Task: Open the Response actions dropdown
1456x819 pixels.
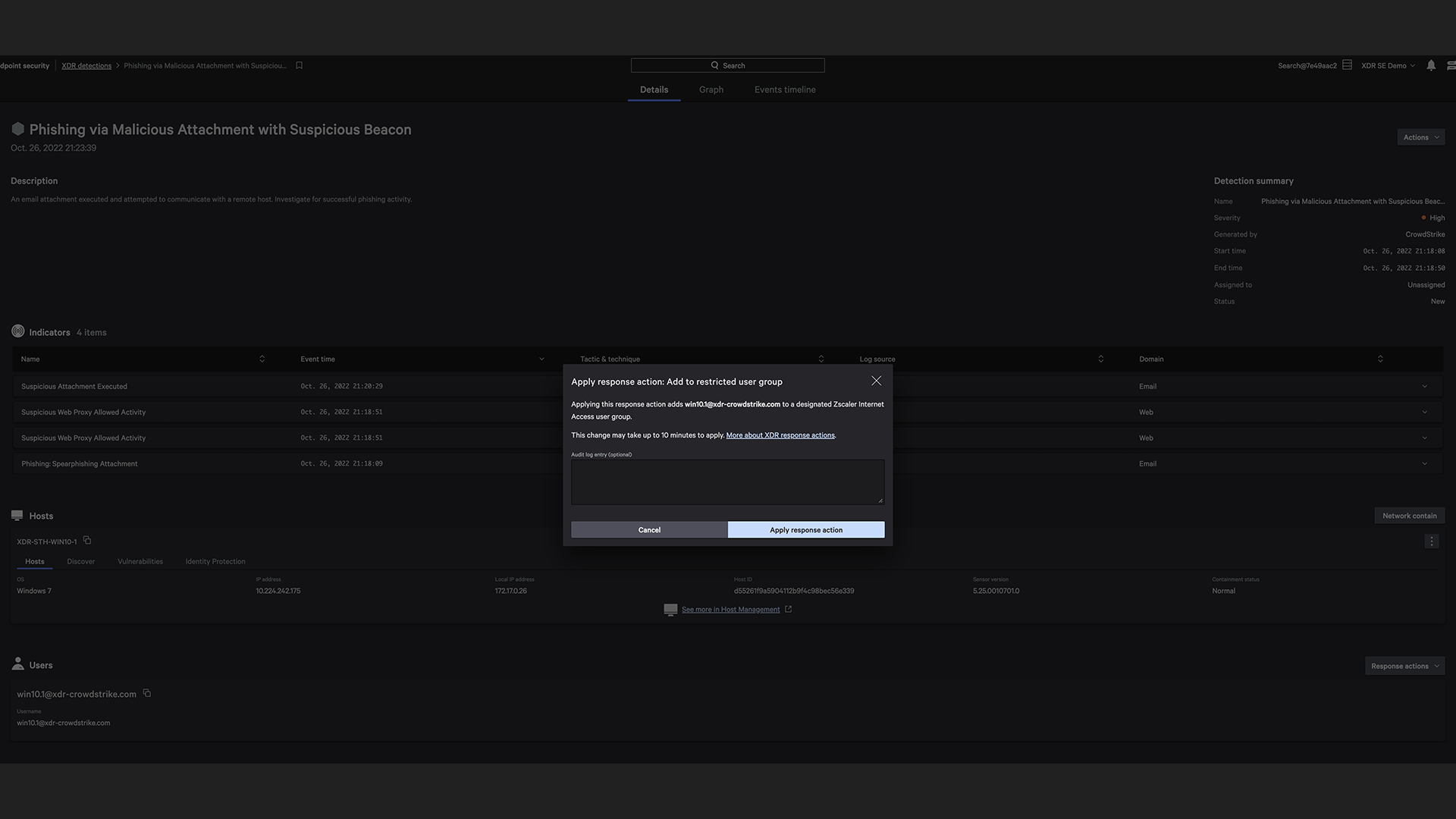Action: tap(1404, 666)
